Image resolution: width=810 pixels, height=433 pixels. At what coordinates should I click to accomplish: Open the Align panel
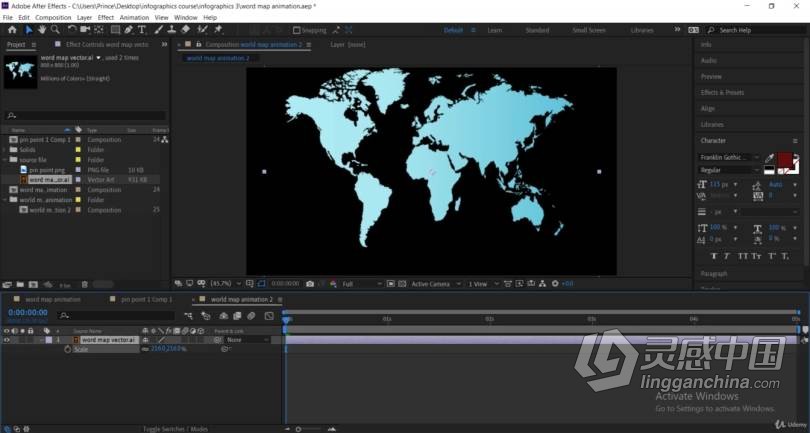pos(708,109)
